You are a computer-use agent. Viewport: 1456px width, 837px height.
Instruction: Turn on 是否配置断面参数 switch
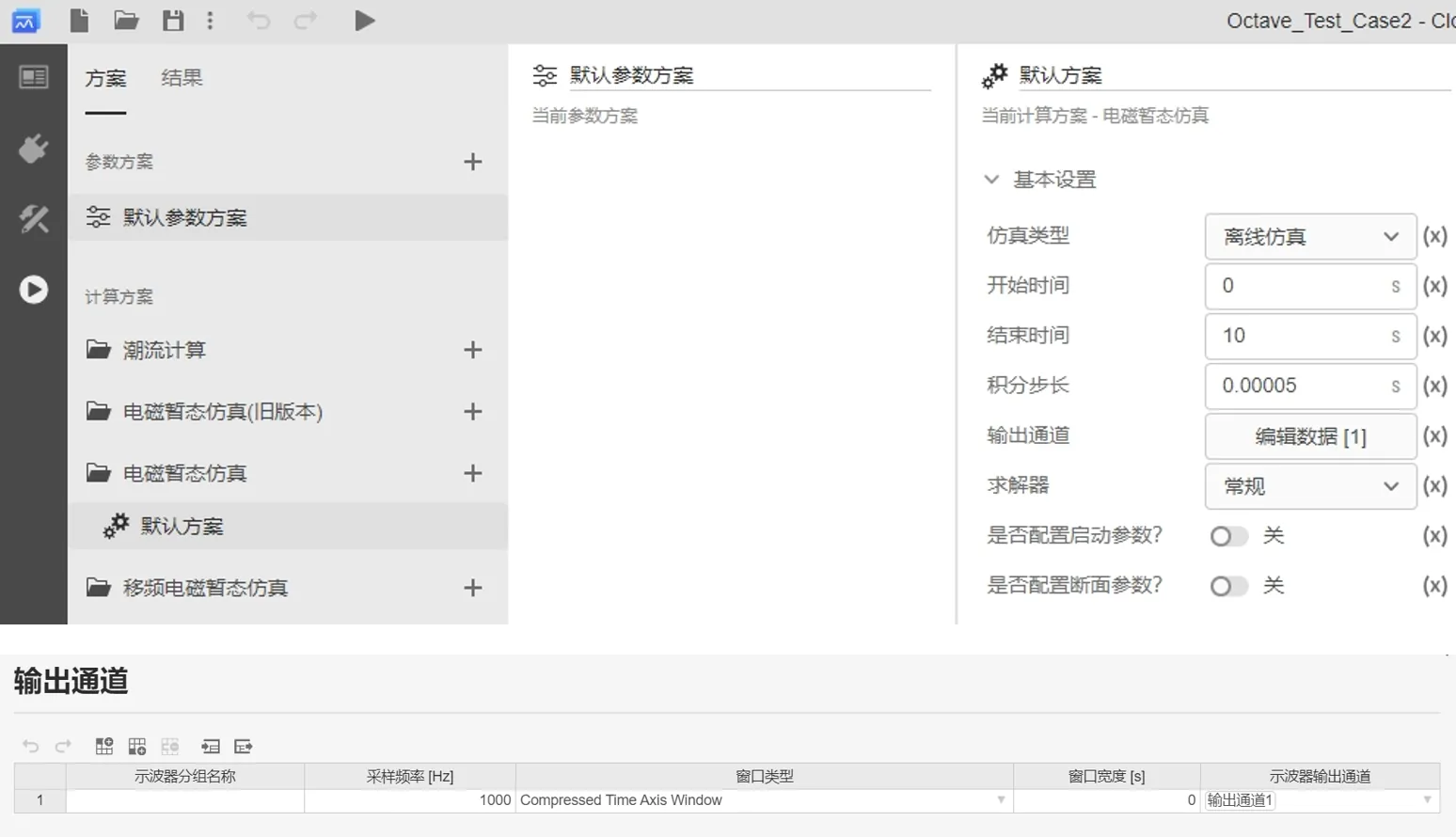1228,585
